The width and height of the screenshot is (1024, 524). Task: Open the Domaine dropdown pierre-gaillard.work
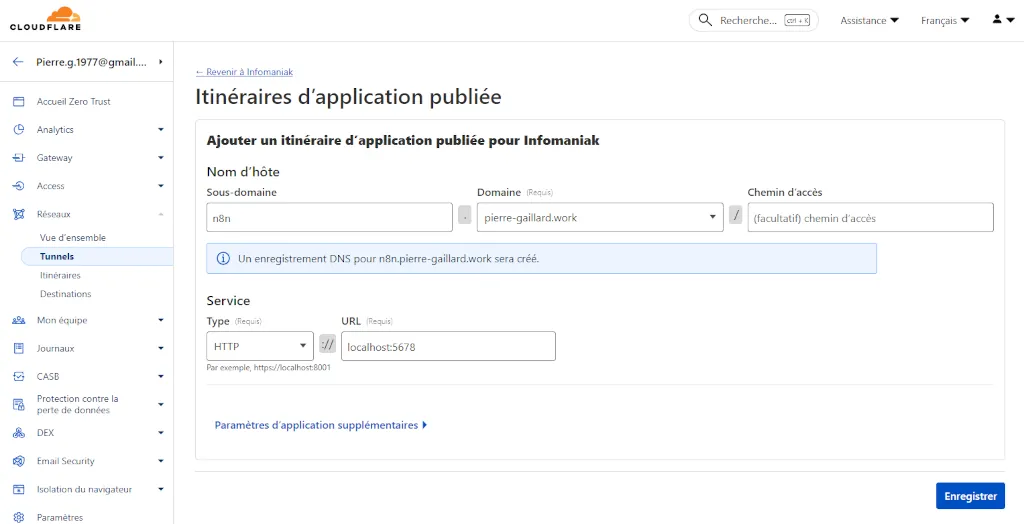click(x=600, y=218)
